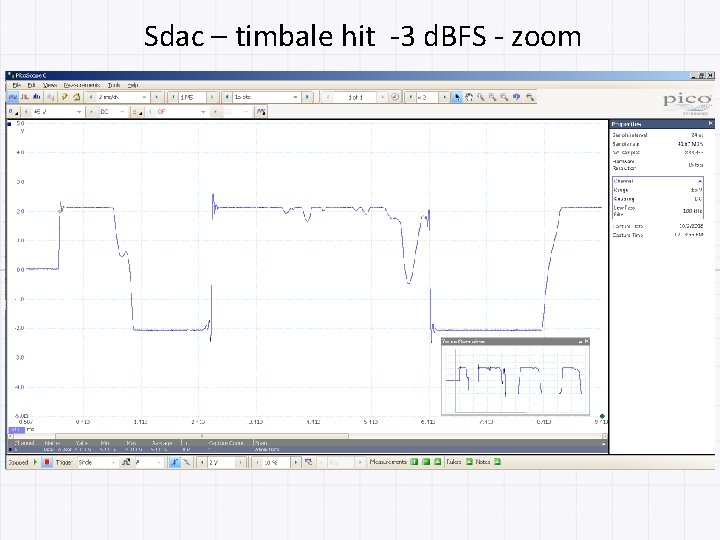The width and height of the screenshot is (720, 540).
Task: Click the trigger delay icon
Action: [x=308, y=462]
